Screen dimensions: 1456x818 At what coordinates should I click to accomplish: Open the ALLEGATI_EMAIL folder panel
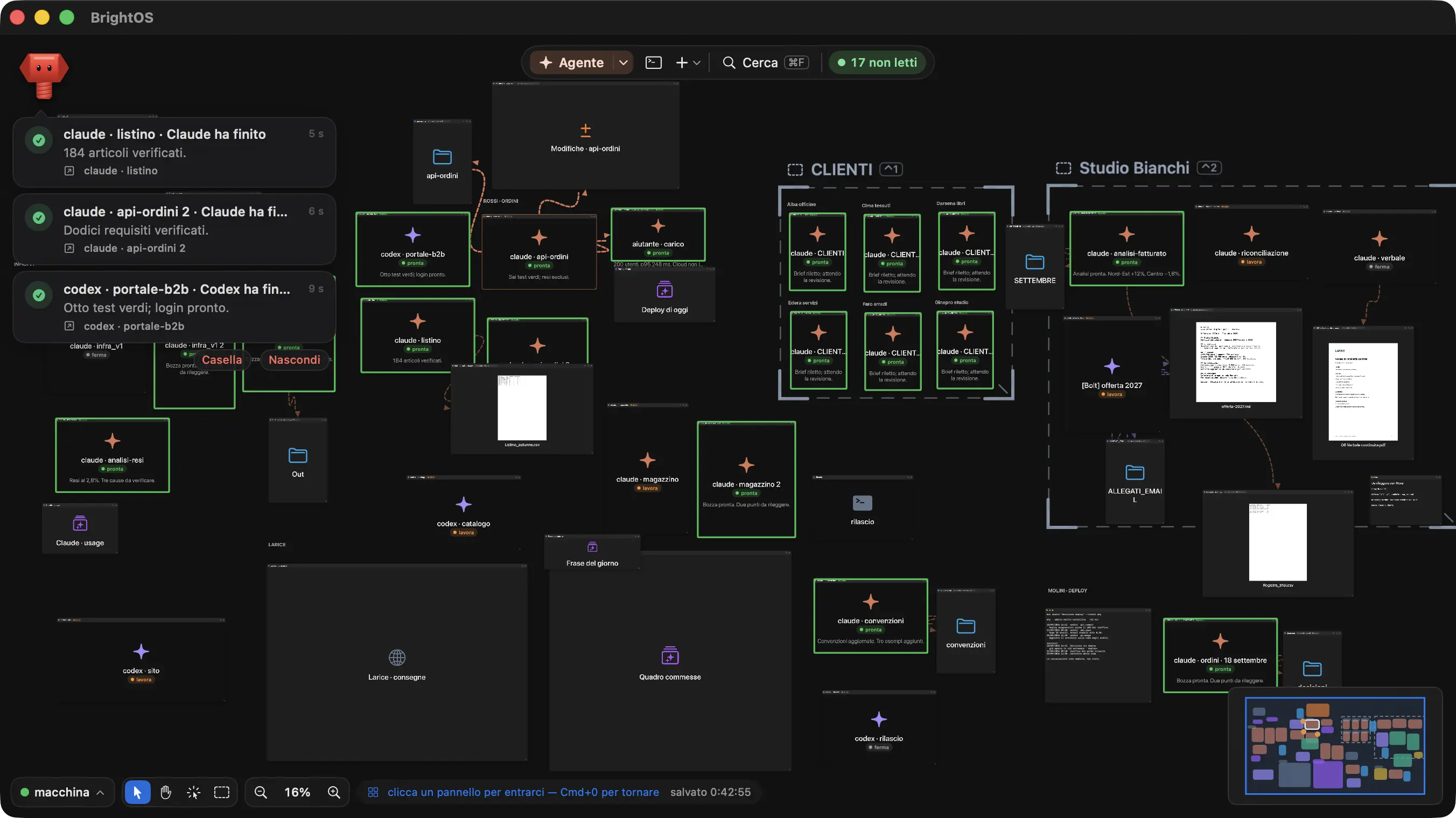click(1135, 481)
